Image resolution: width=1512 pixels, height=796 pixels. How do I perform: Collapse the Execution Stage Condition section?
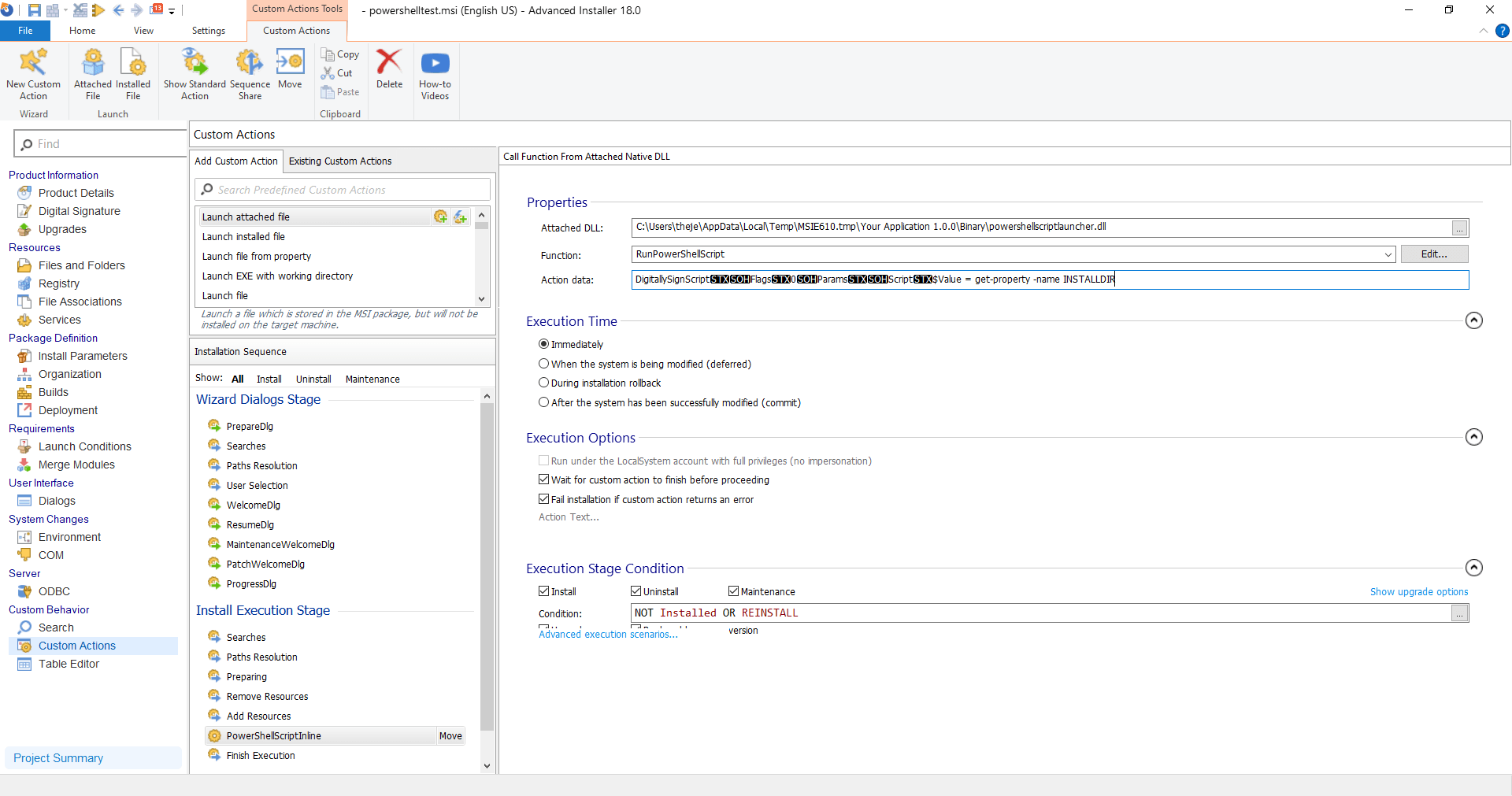1474,567
